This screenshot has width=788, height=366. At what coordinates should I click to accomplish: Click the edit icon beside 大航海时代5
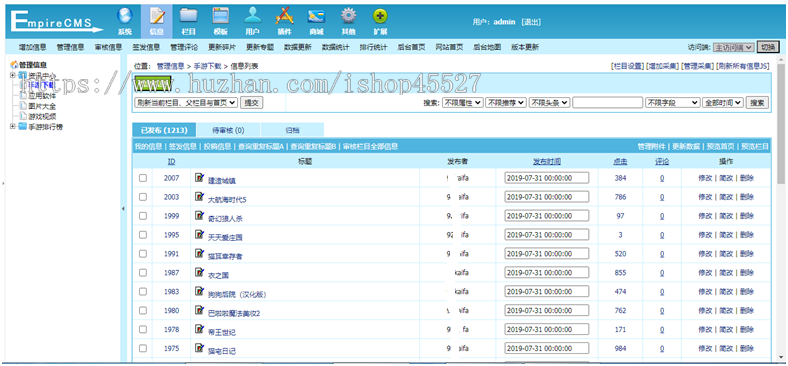click(x=200, y=197)
